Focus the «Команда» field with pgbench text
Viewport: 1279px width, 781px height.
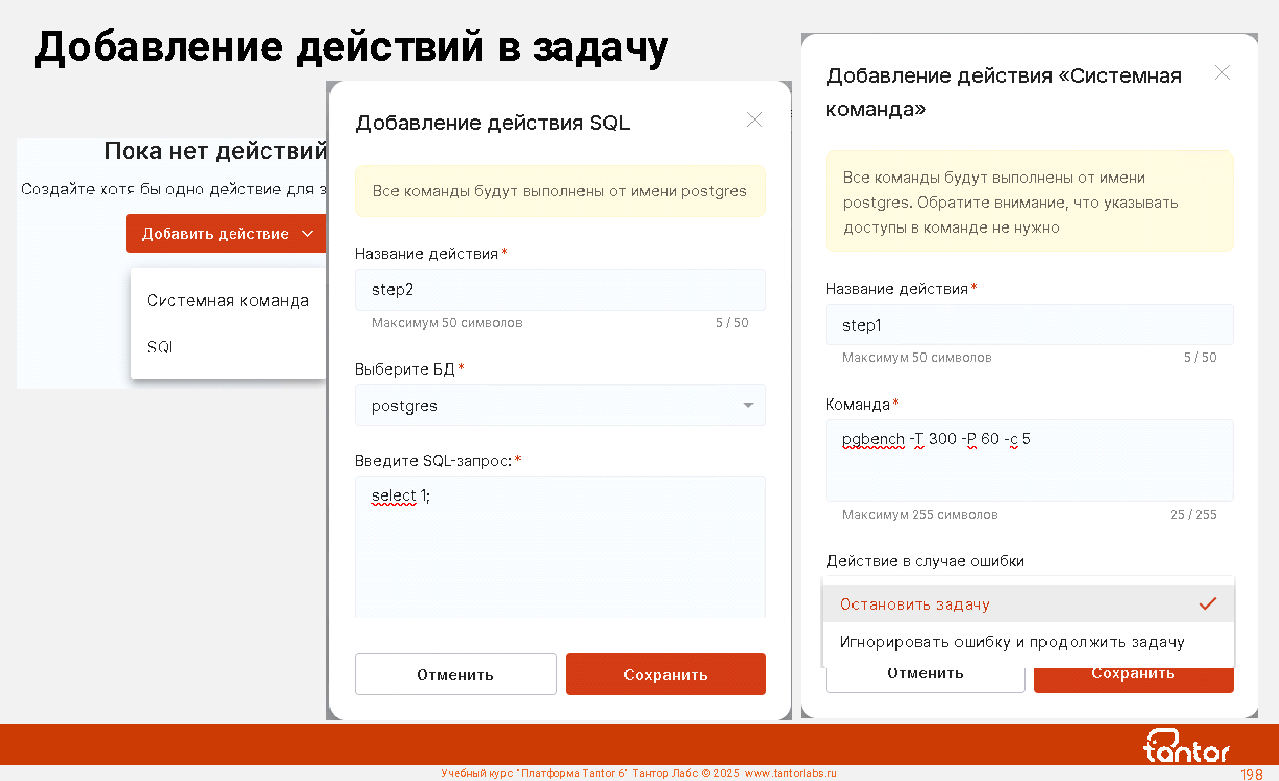click(1029, 460)
